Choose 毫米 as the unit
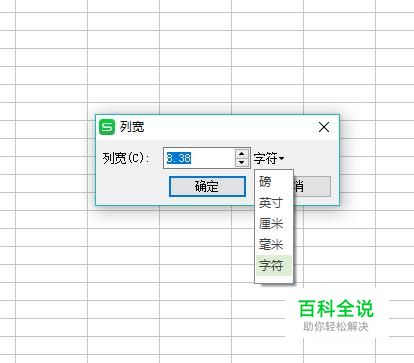The width and height of the screenshot is (414, 363). (x=274, y=245)
